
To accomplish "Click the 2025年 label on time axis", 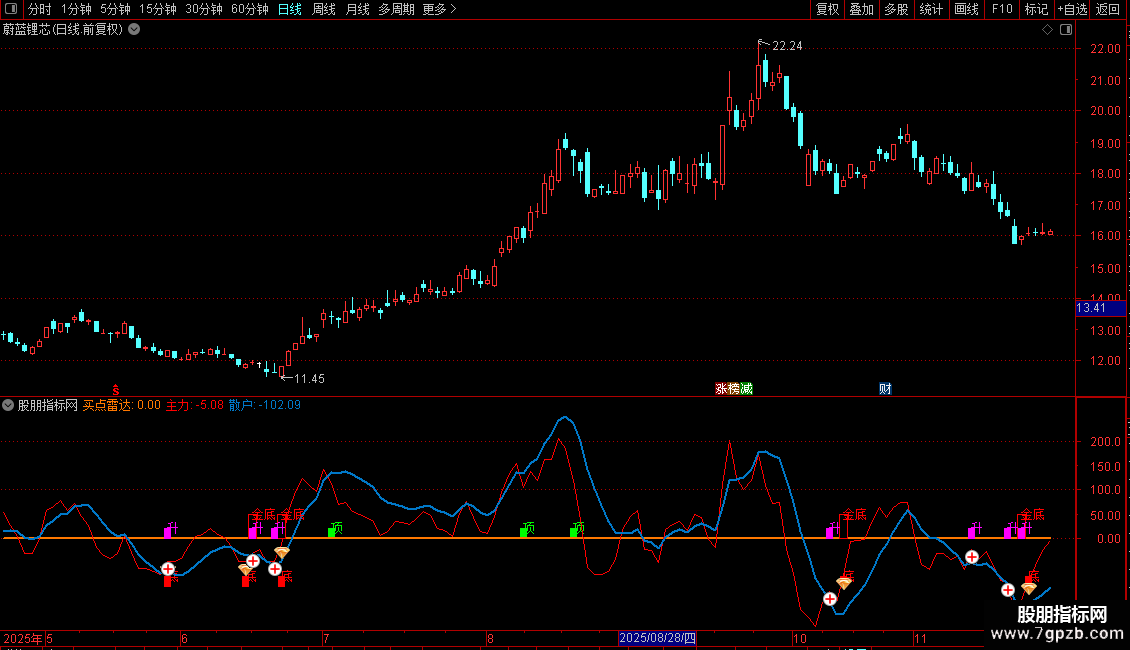I will tap(23, 638).
